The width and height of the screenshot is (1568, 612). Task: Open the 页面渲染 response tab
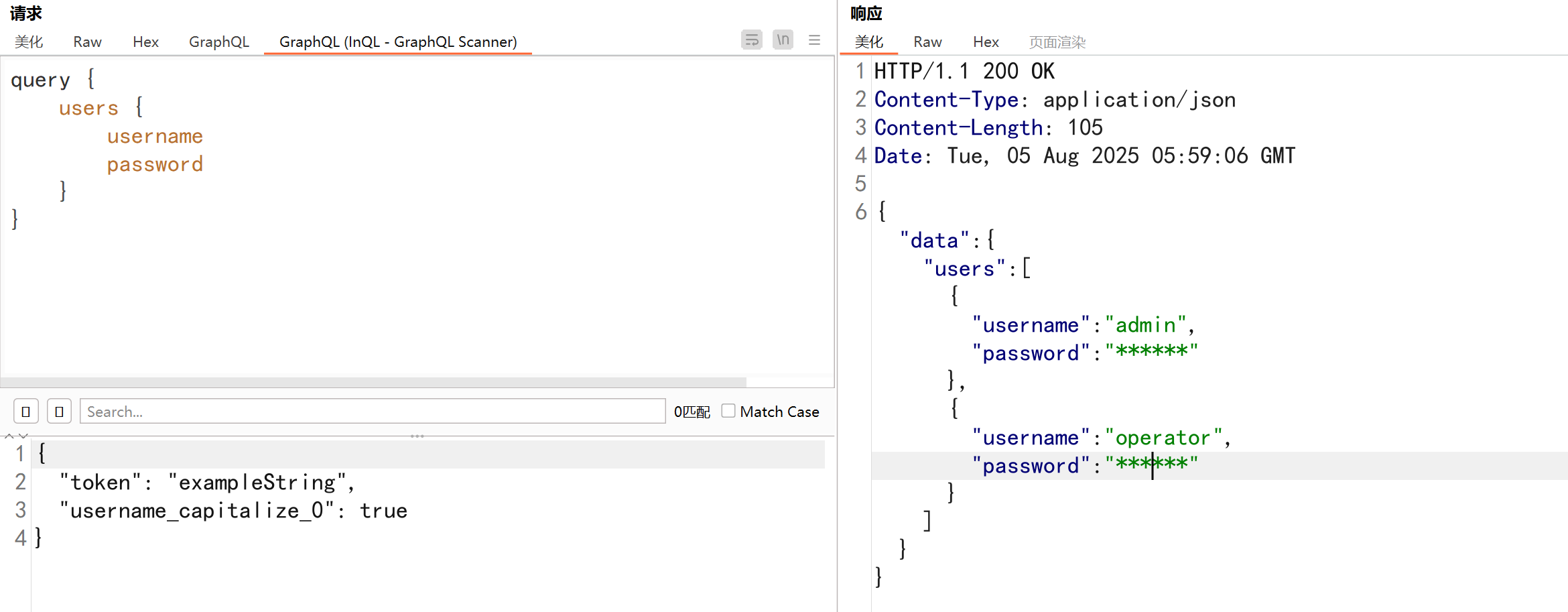click(x=1057, y=42)
